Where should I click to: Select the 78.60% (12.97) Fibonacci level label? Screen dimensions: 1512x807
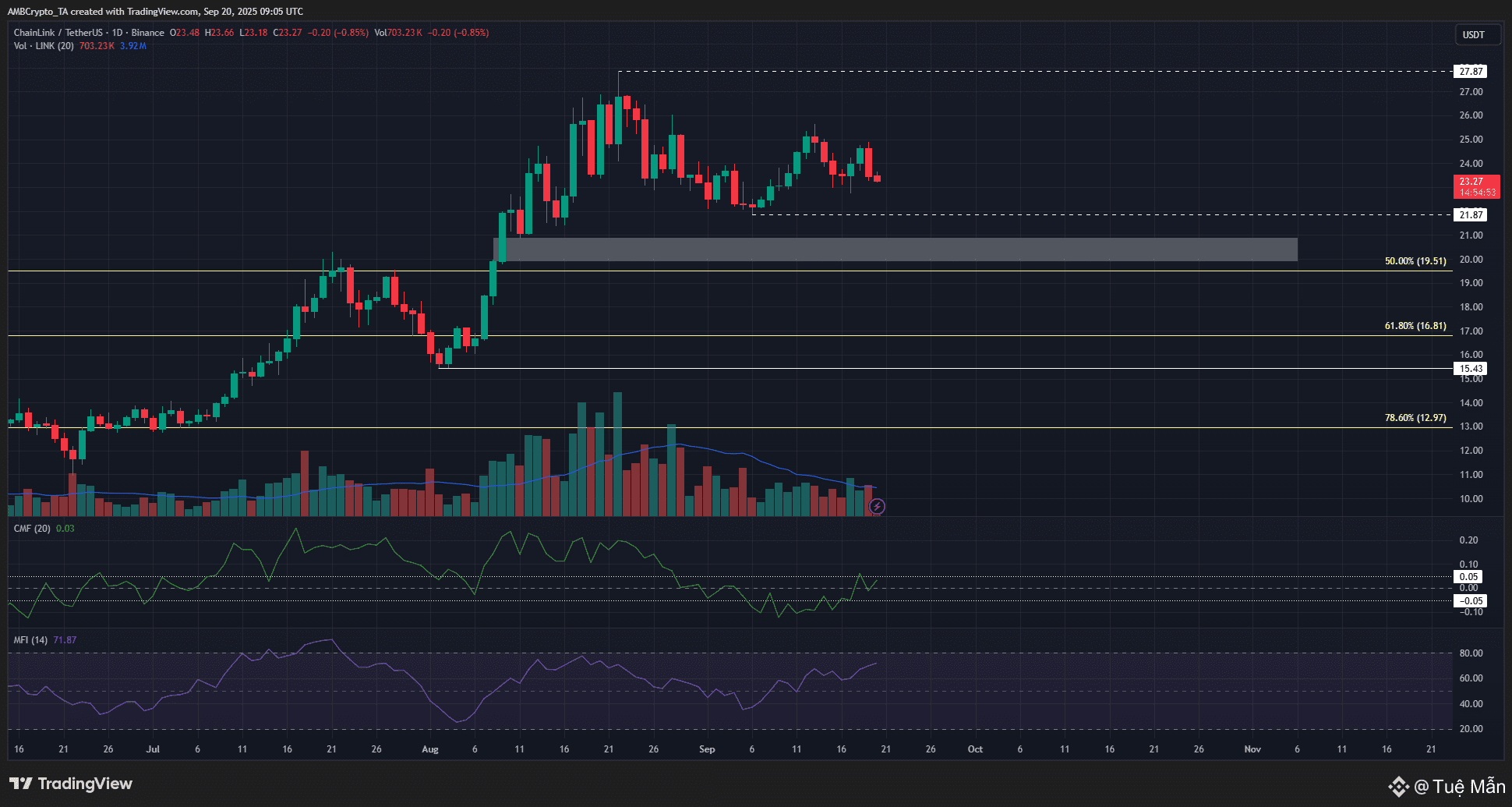pyautogui.click(x=1415, y=418)
